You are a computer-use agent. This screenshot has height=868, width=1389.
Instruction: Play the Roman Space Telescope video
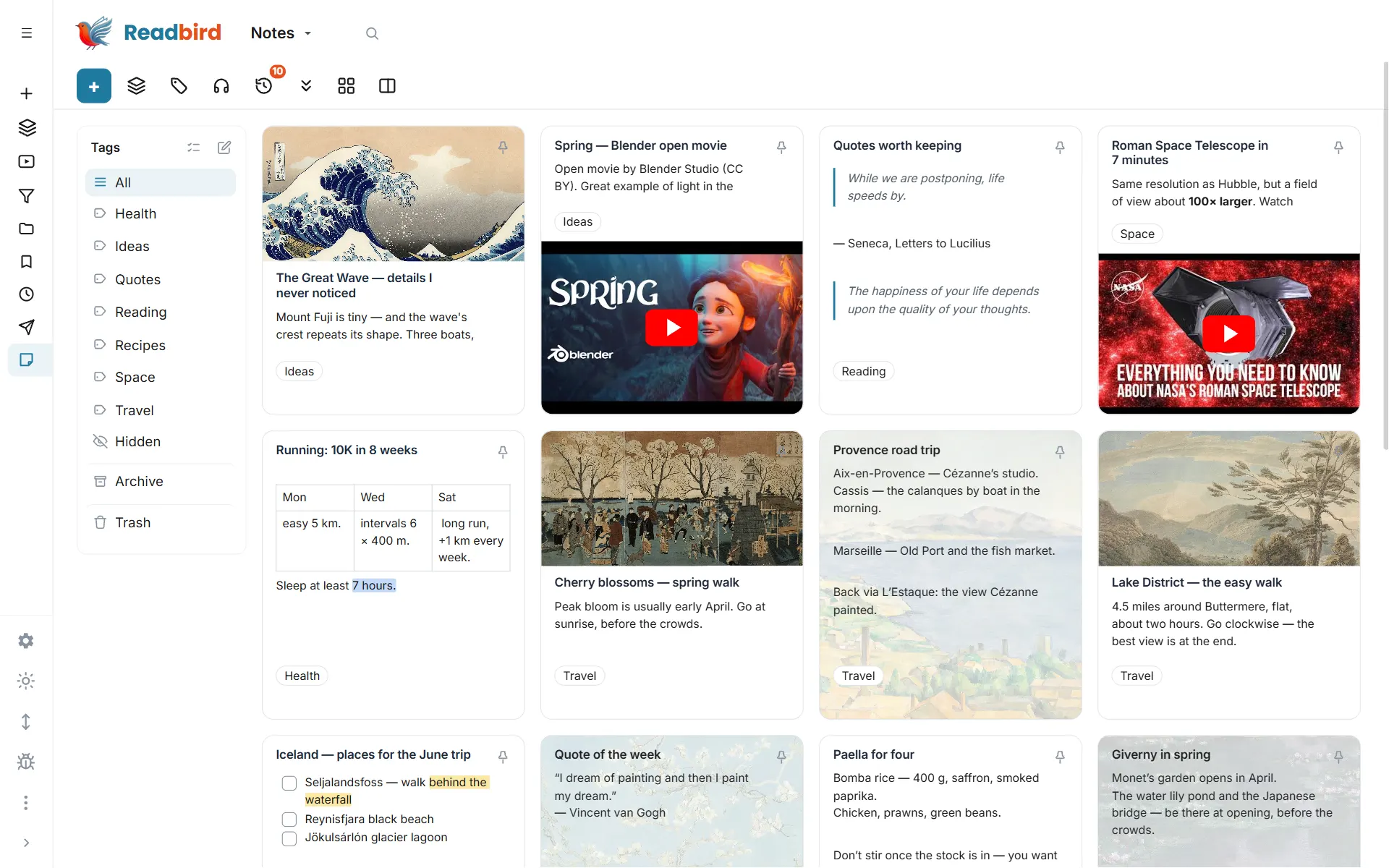[x=1229, y=333]
